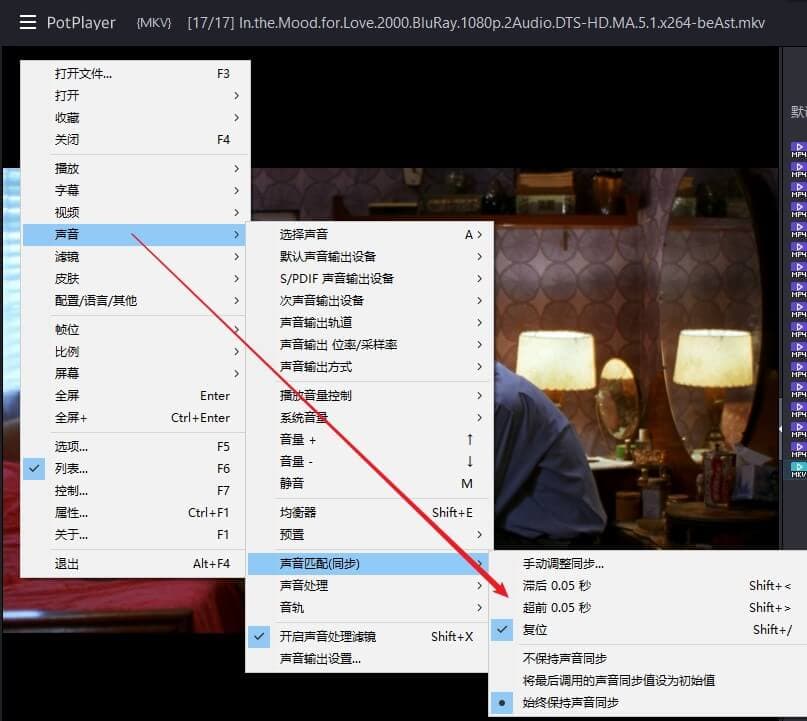Image resolution: width=807 pixels, height=721 pixels.
Task: Expand the 字幕 submenu
Action: (70, 190)
